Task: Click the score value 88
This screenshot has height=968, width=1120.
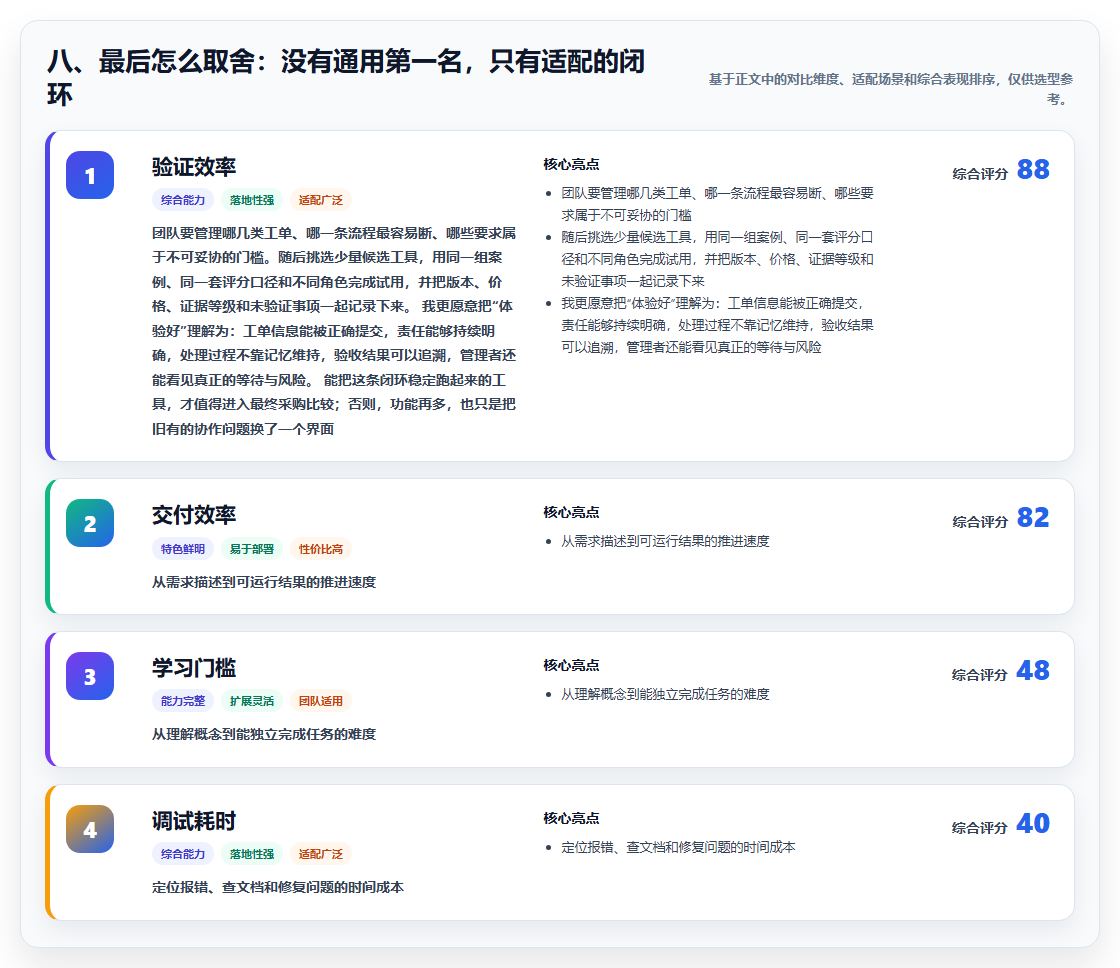Action: click(1033, 169)
